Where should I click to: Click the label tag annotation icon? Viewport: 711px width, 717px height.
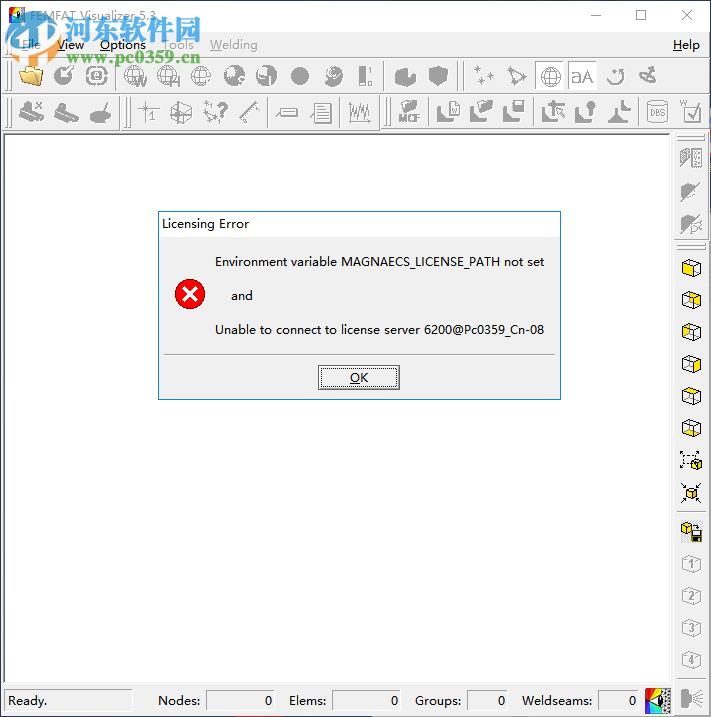pos(287,112)
